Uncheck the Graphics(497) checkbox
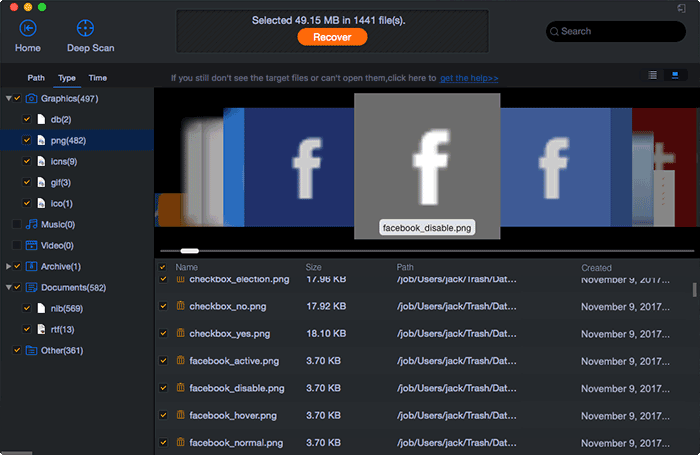 17,98
